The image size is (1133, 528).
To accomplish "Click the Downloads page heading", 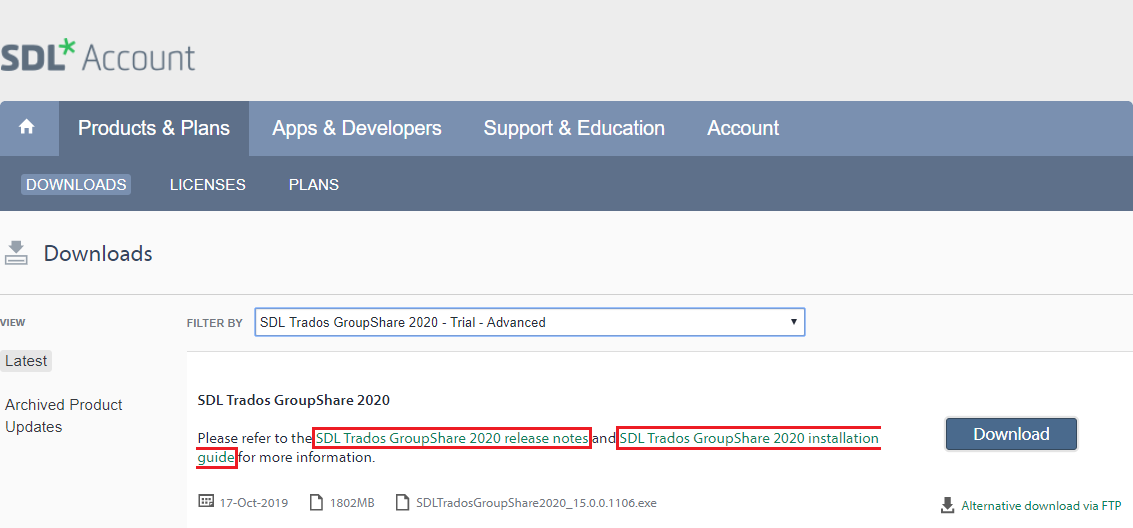I will (98, 254).
